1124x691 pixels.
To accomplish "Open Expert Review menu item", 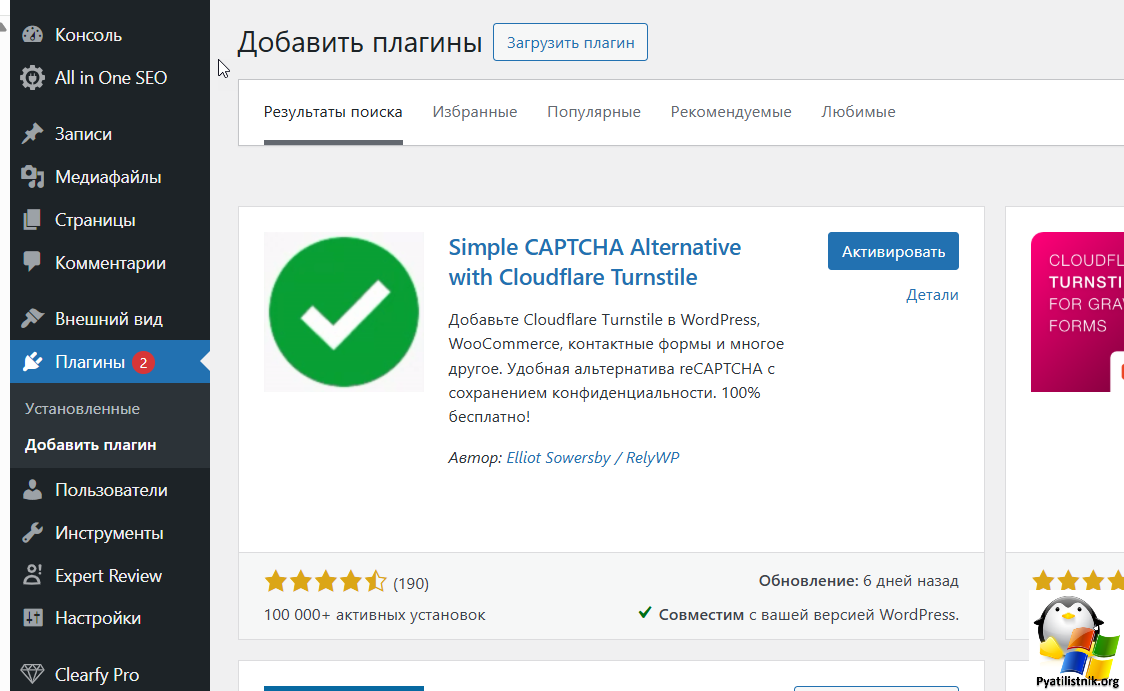I will pyautogui.click(x=110, y=575).
